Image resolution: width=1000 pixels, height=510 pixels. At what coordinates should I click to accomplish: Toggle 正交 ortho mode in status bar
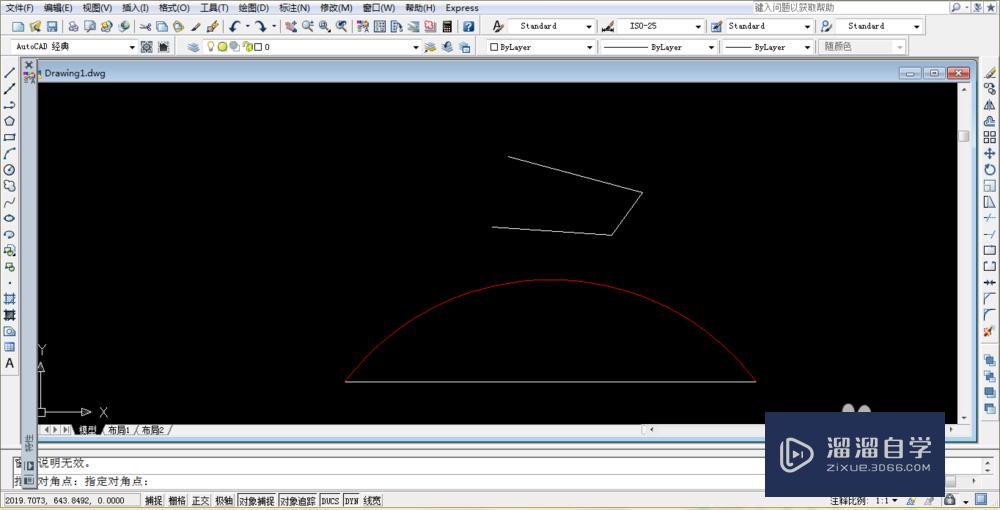[200, 501]
